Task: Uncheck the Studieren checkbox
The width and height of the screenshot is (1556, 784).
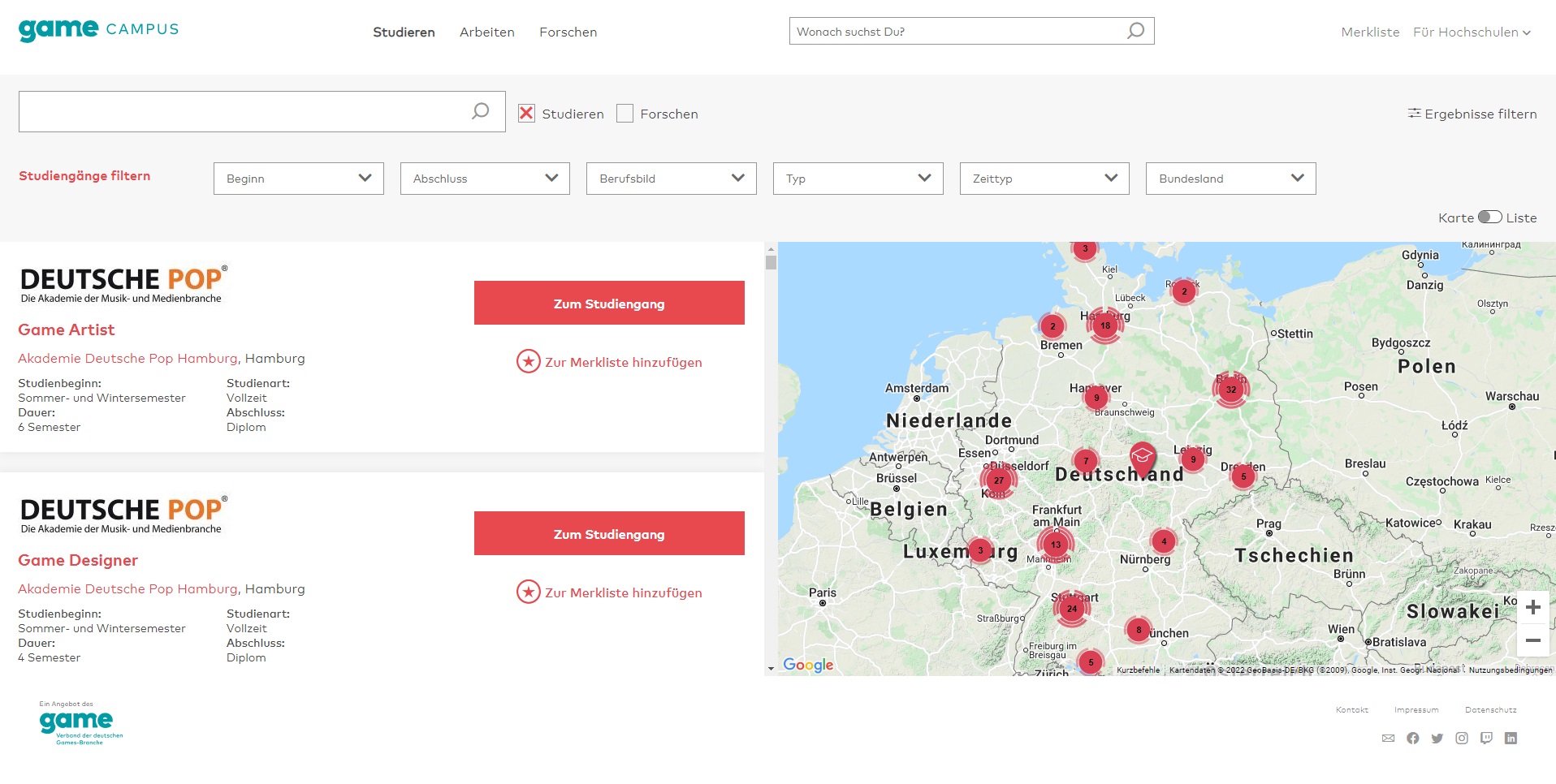Action: [x=526, y=113]
